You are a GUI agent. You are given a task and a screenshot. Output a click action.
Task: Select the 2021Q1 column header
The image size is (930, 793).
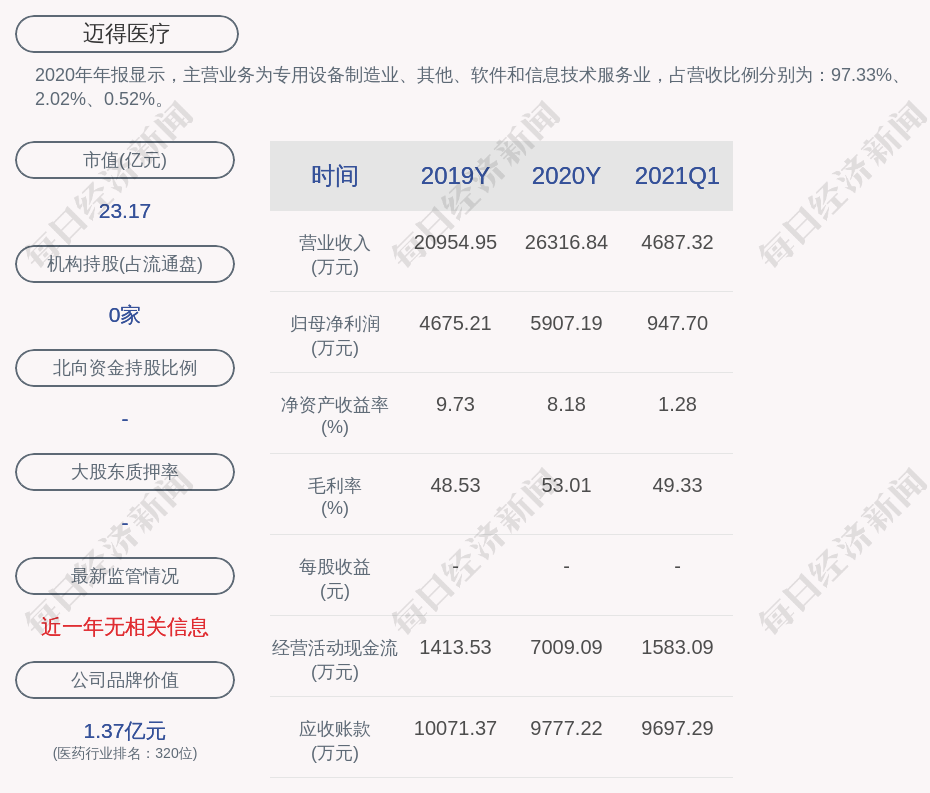(x=677, y=176)
